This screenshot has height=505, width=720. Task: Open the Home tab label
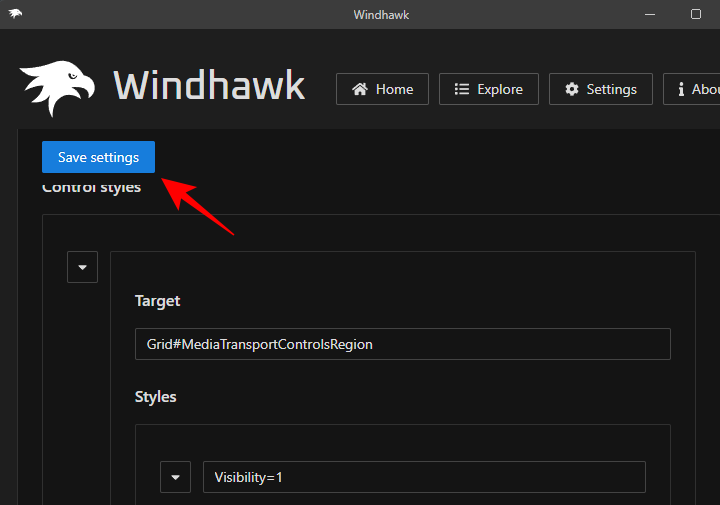tap(394, 89)
